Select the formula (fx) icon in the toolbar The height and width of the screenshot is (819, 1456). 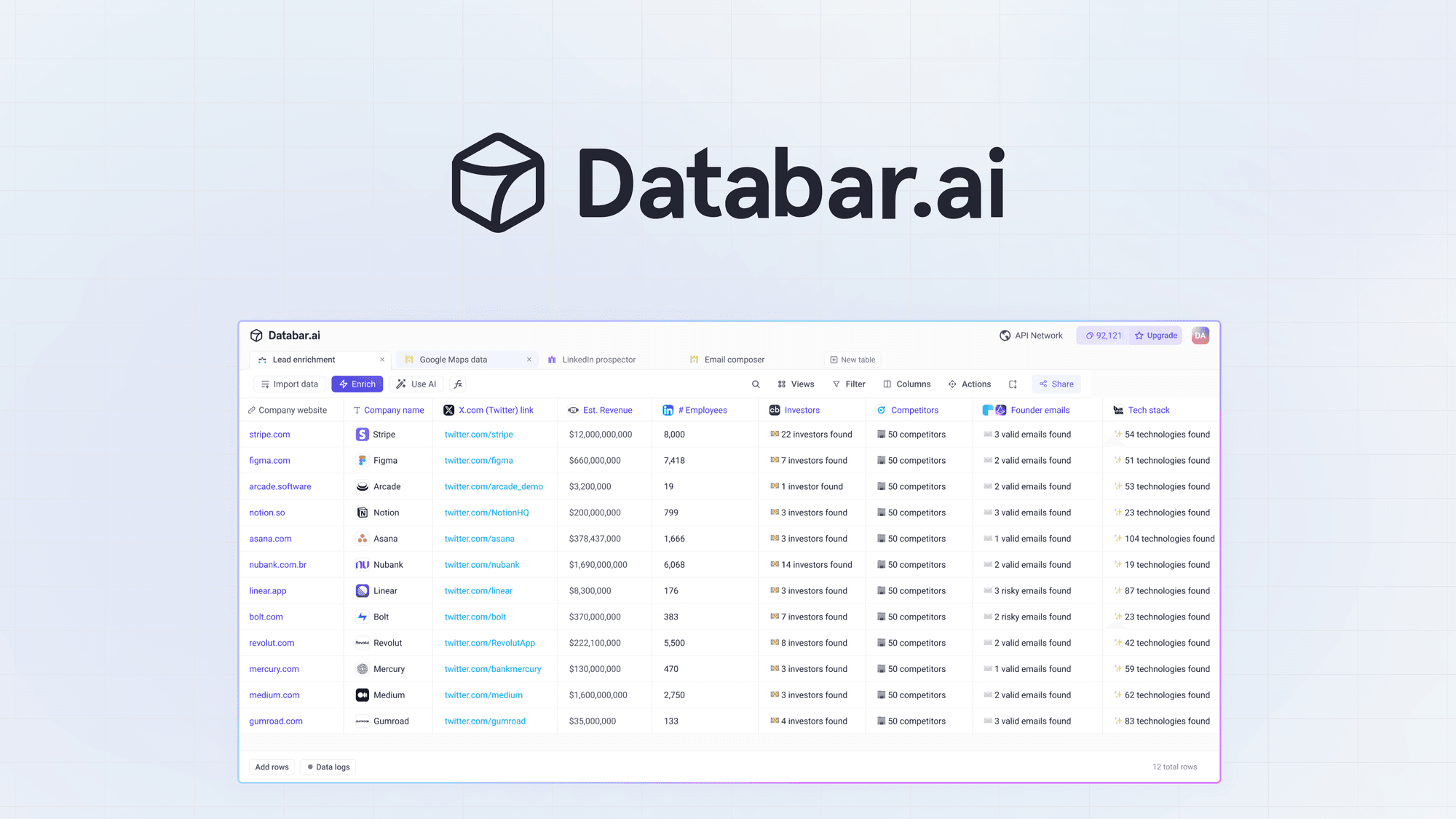[x=457, y=384]
